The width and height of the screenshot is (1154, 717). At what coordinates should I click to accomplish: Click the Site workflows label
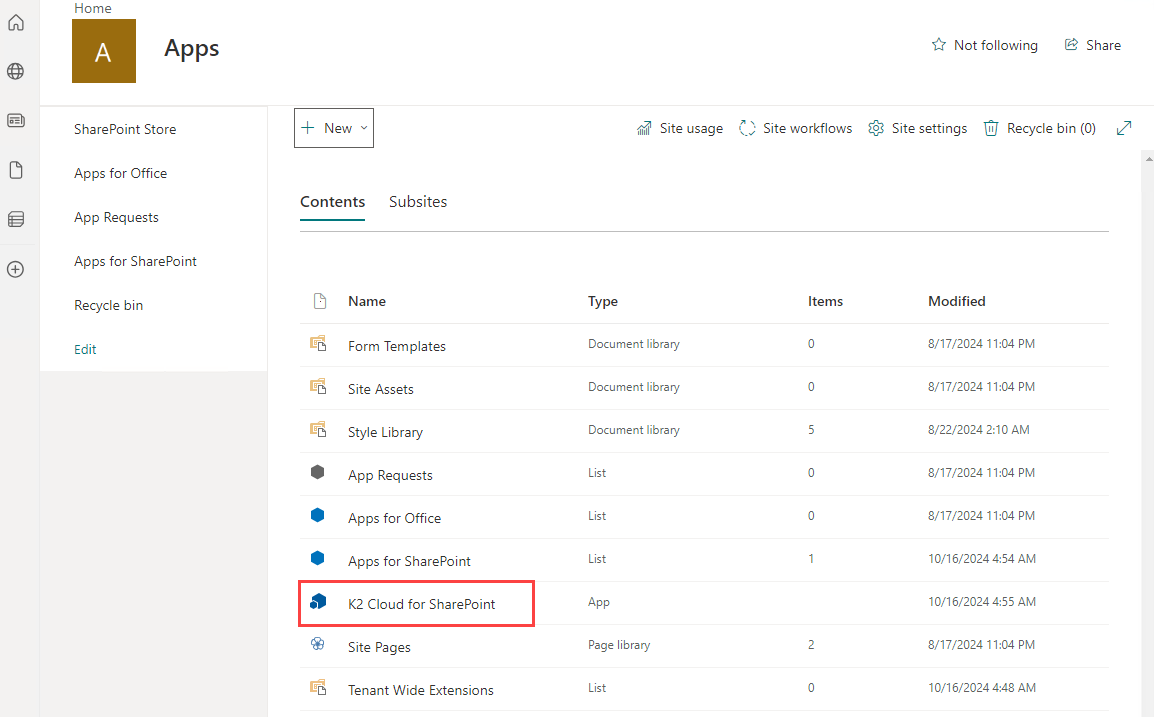807,128
